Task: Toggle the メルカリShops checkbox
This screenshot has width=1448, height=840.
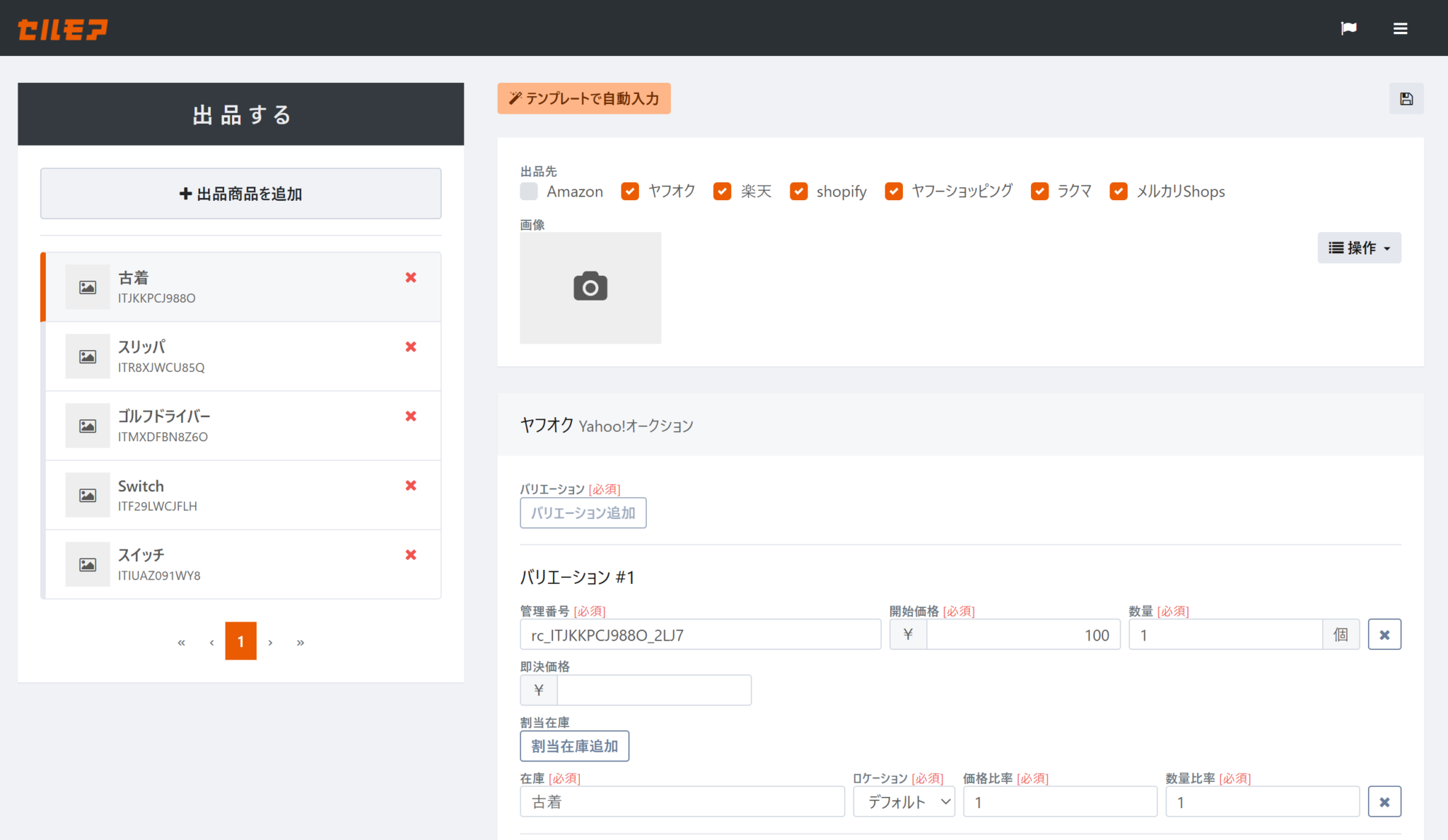Action: (x=1119, y=192)
